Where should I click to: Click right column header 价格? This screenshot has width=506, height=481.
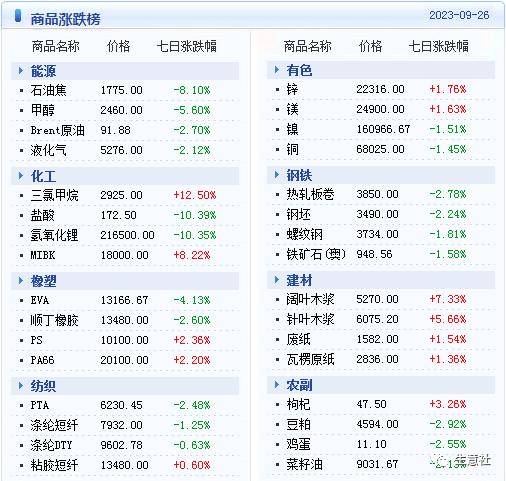pyautogui.click(x=370, y=46)
